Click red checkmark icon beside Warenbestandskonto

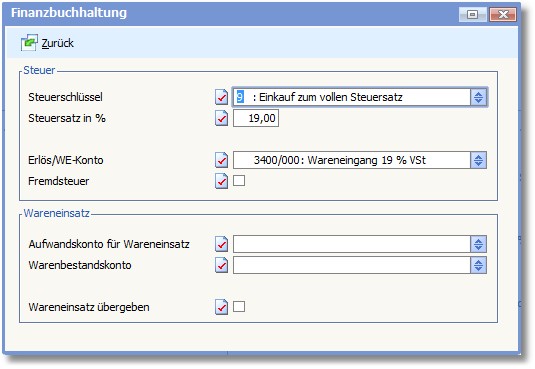221,265
